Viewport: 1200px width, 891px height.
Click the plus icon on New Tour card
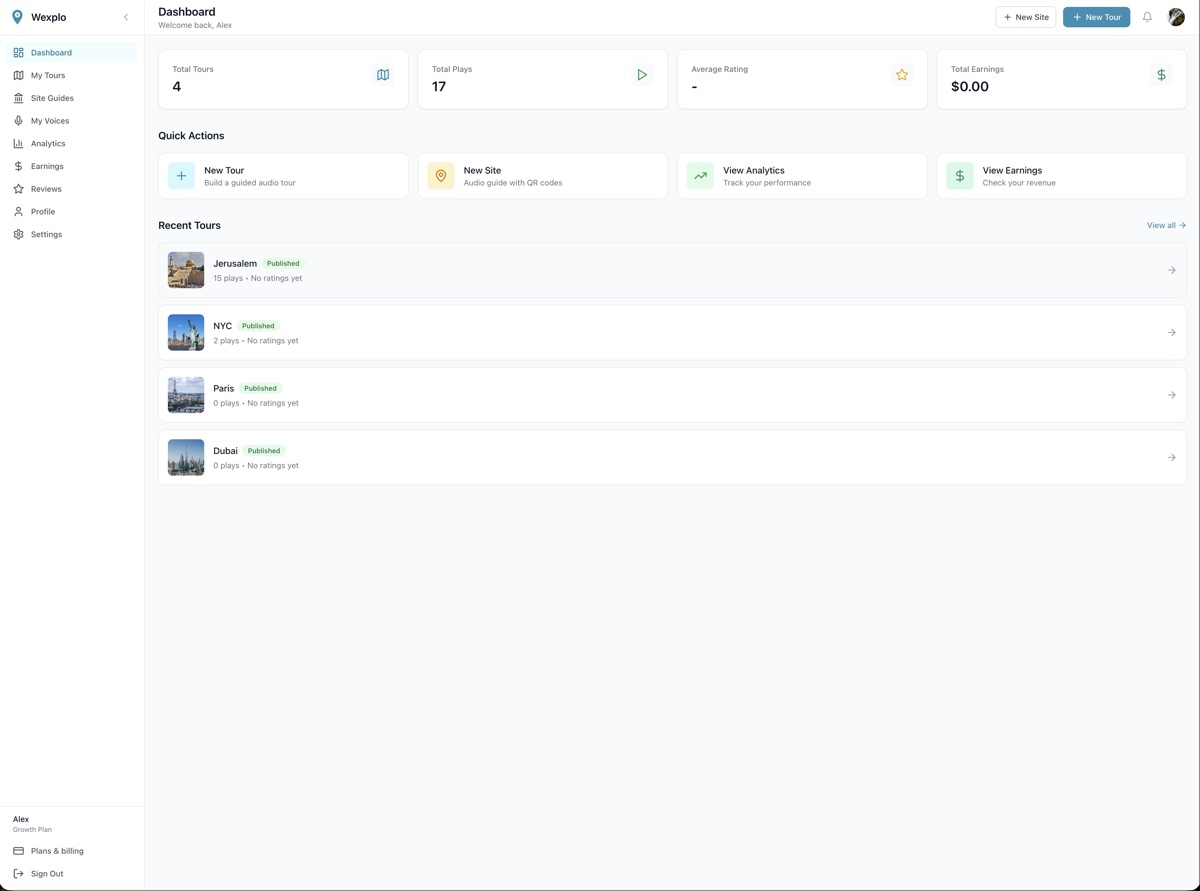coord(182,176)
